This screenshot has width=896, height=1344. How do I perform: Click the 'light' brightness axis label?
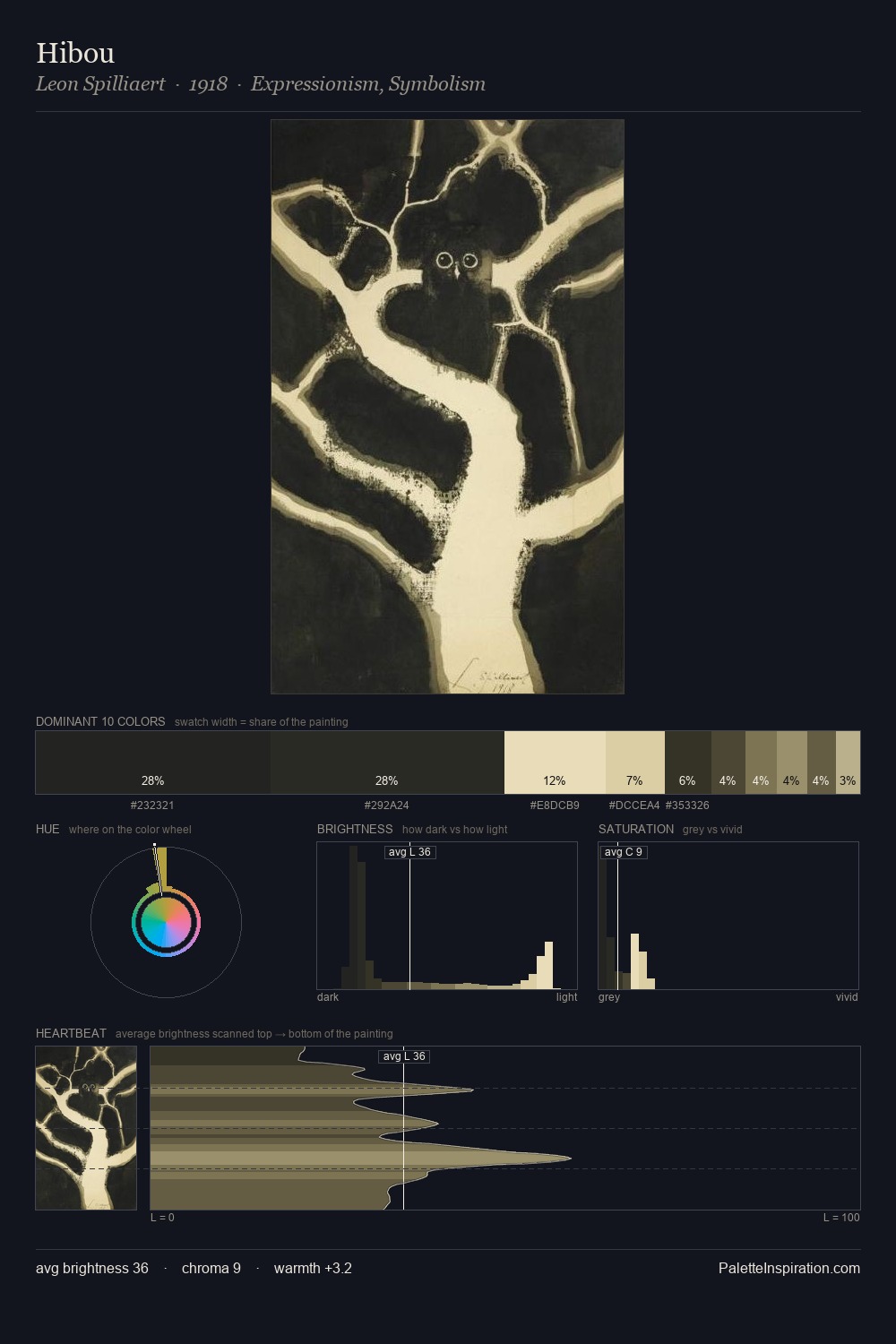[x=567, y=997]
